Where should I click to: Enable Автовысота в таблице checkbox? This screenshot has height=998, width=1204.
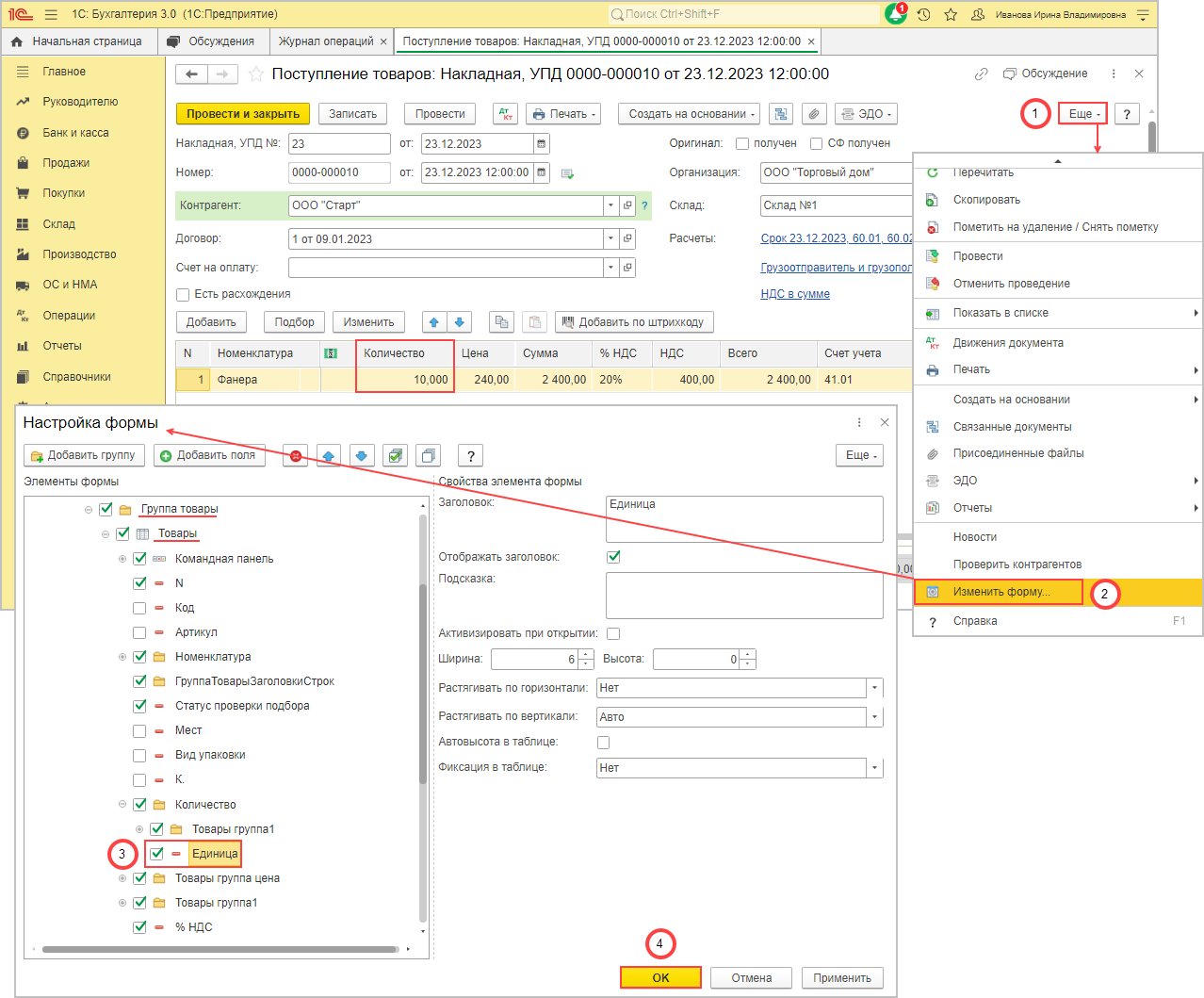point(604,743)
